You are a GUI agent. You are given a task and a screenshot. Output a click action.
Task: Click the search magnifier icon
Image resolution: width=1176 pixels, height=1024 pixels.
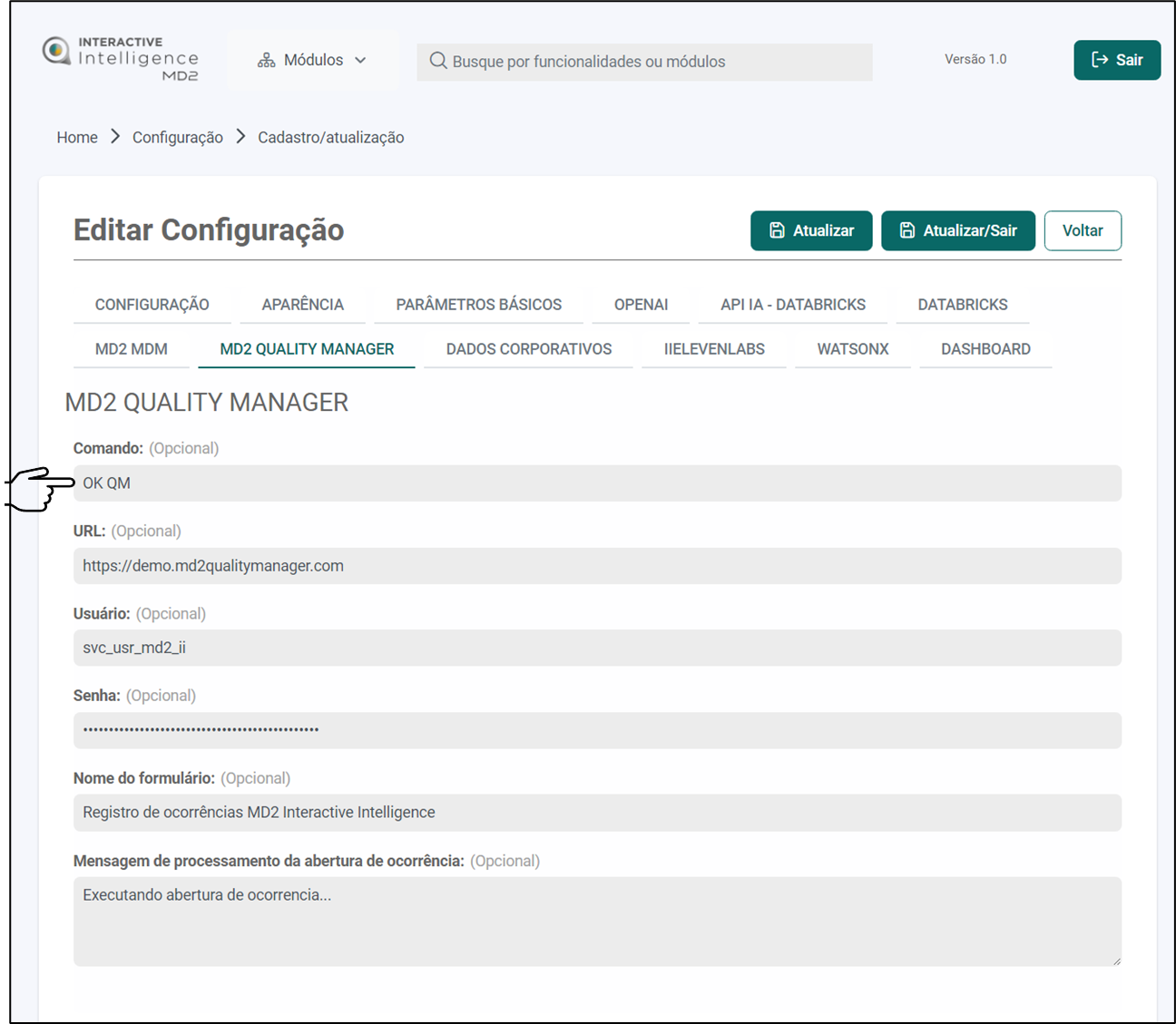pyautogui.click(x=438, y=61)
